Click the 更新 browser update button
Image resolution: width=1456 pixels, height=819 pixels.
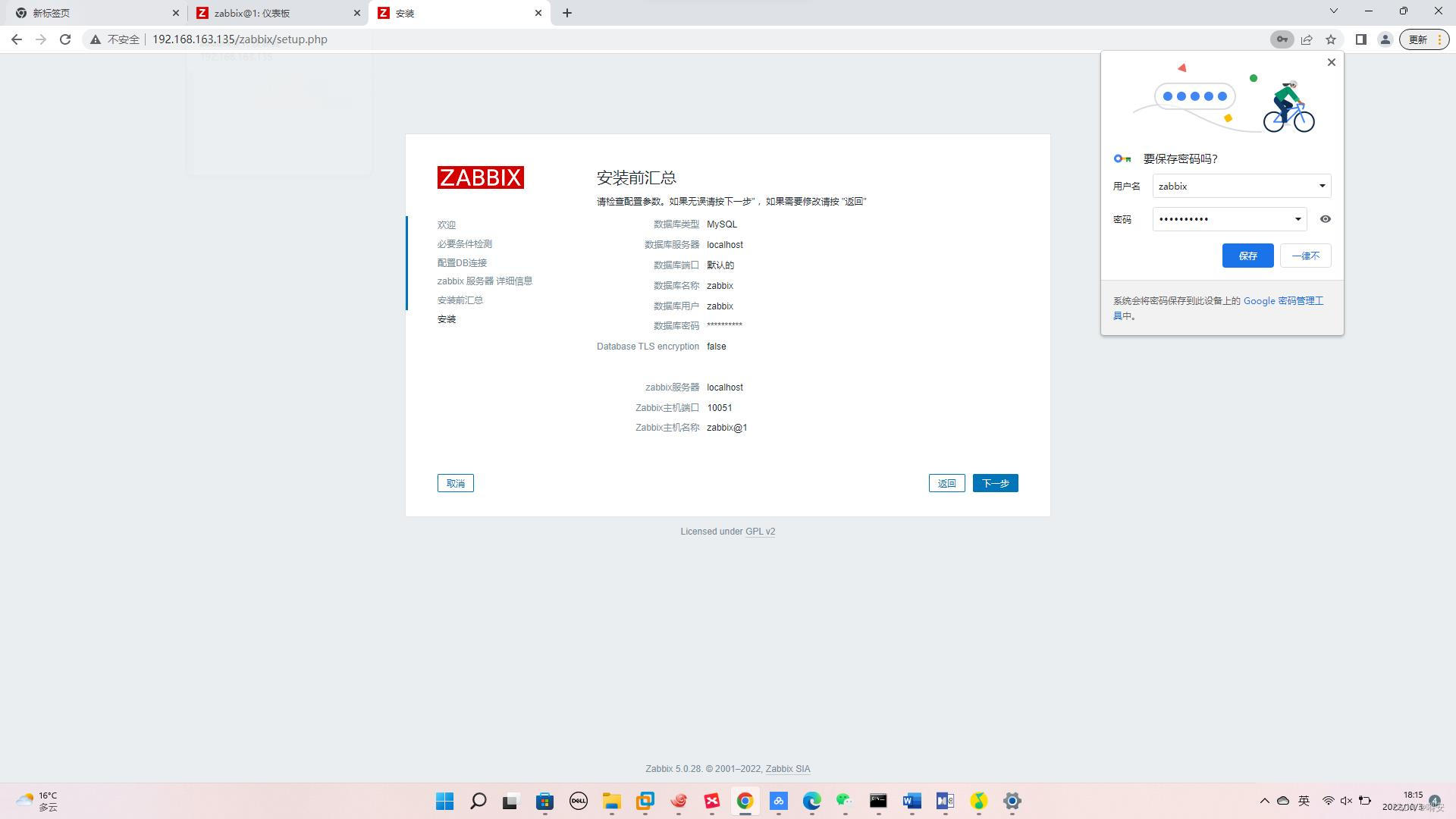tap(1423, 39)
